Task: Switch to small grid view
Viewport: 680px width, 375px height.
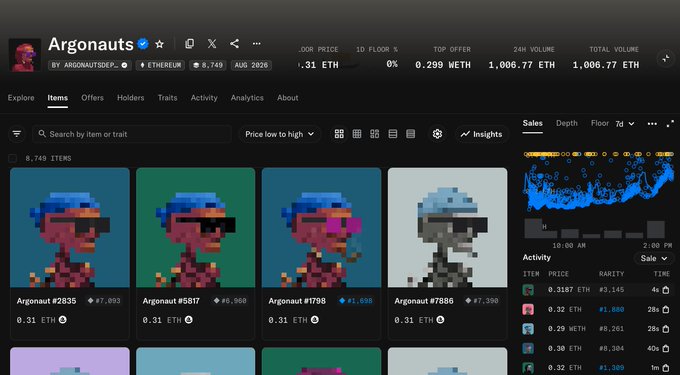Action: click(357, 134)
